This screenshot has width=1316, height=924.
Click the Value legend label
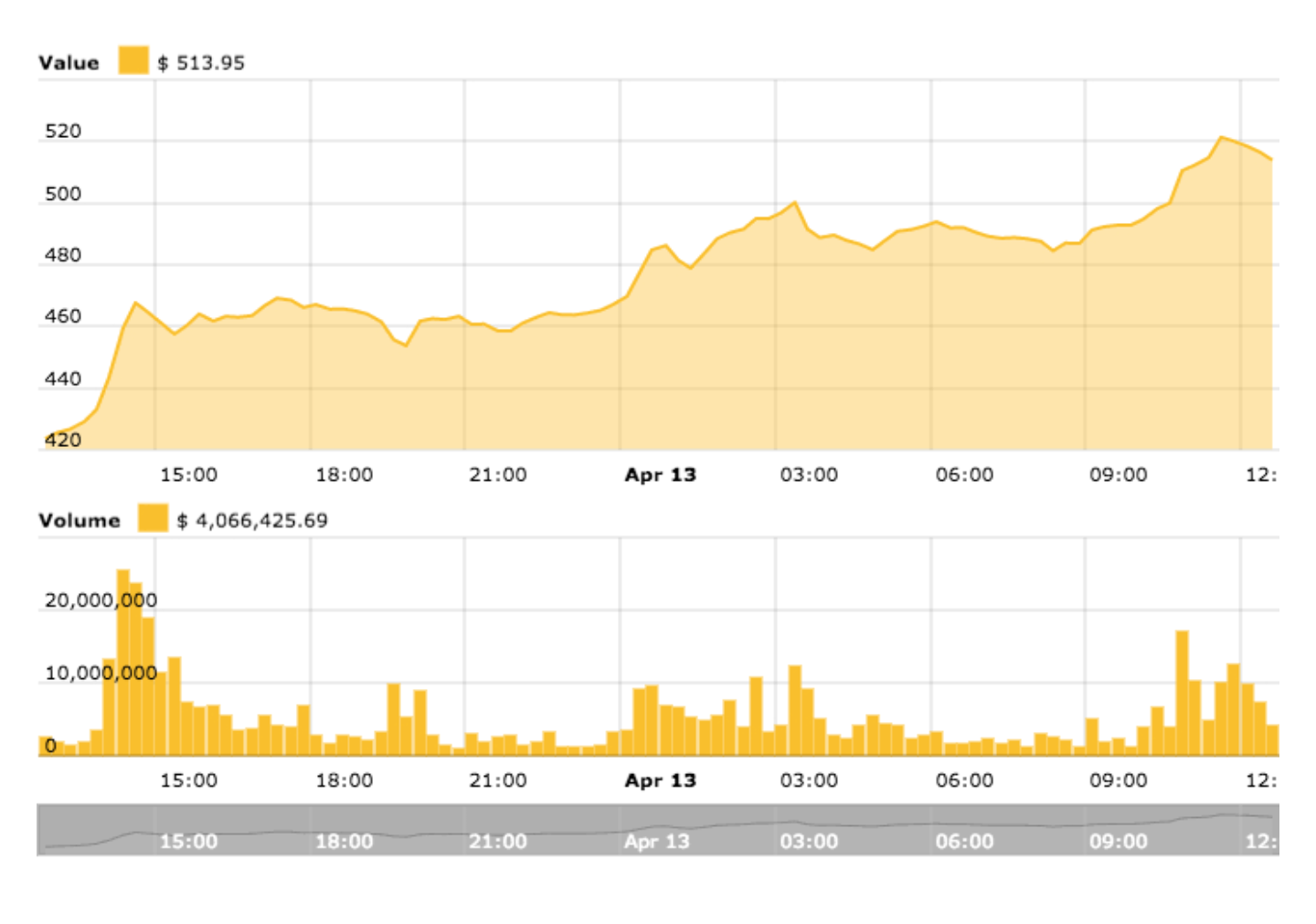coord(69,63)
